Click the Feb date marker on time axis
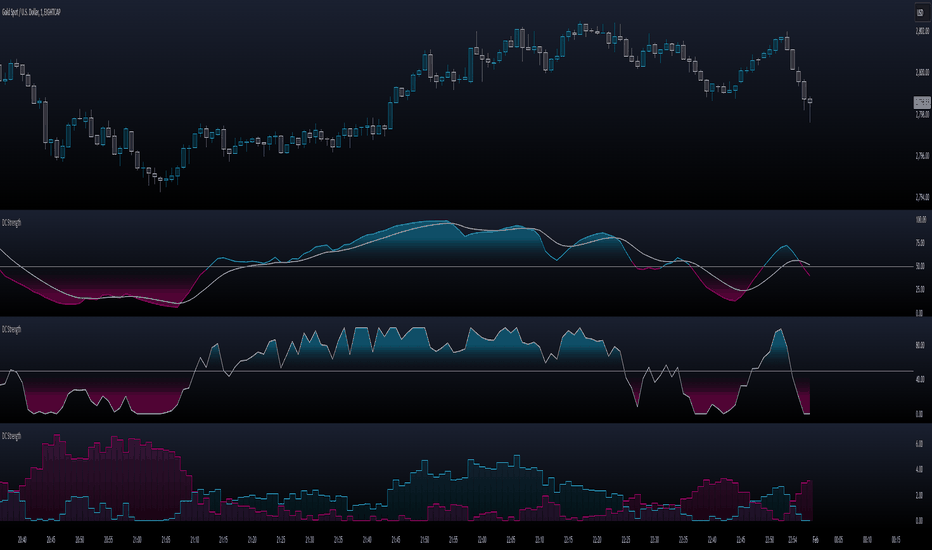This screenshot has height=550, width=932. click(x=815, y=540)
